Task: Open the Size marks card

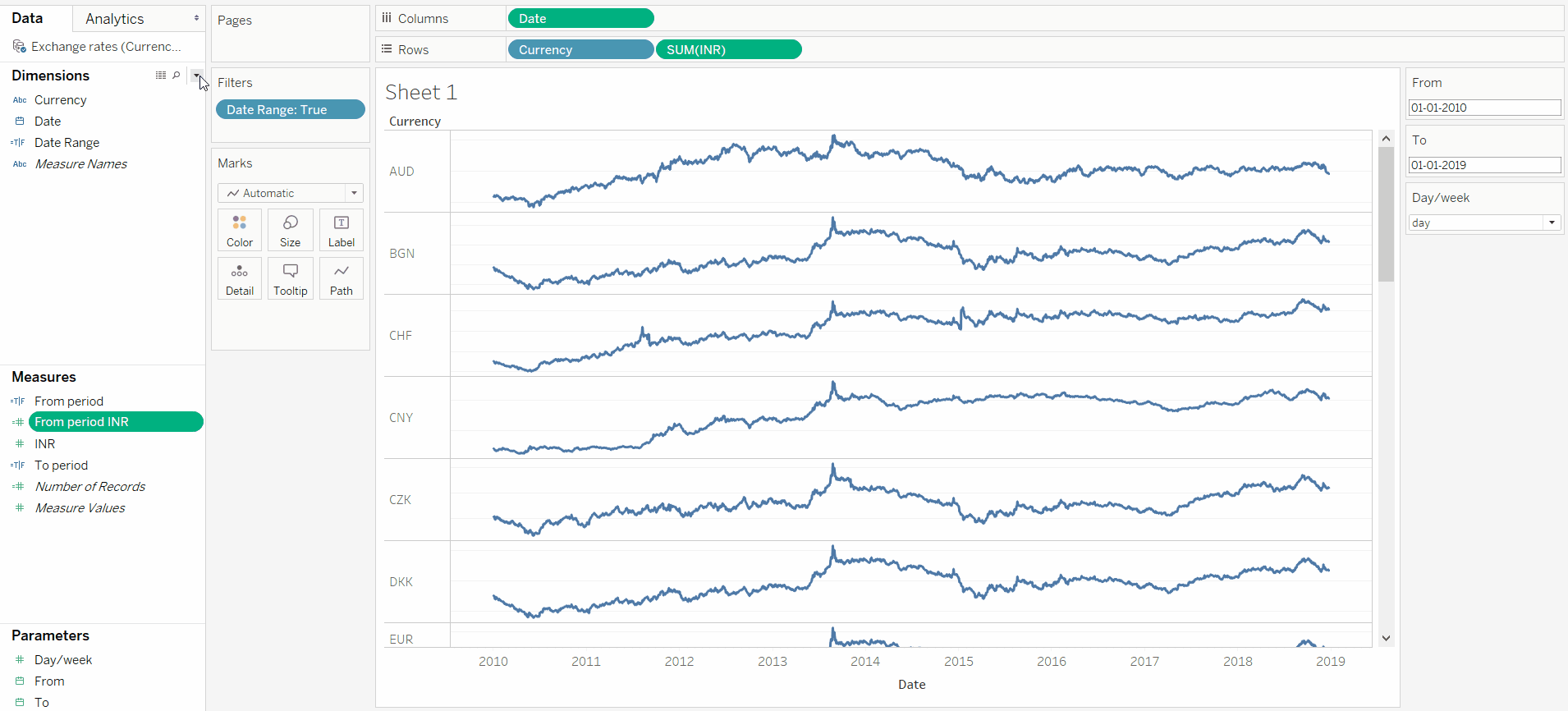Action: click(291, 230)
